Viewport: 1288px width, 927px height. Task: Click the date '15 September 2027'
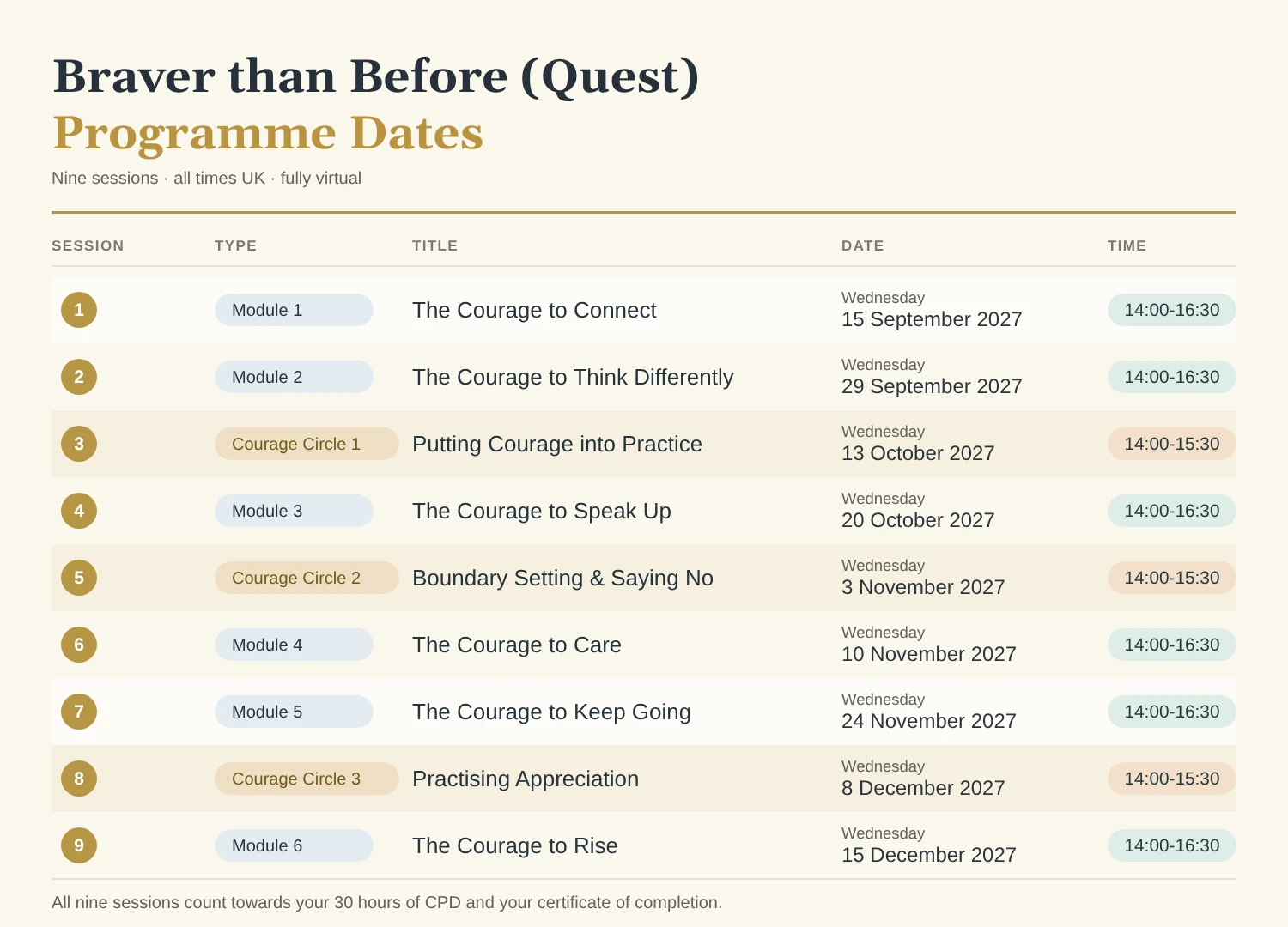point(932,319)
